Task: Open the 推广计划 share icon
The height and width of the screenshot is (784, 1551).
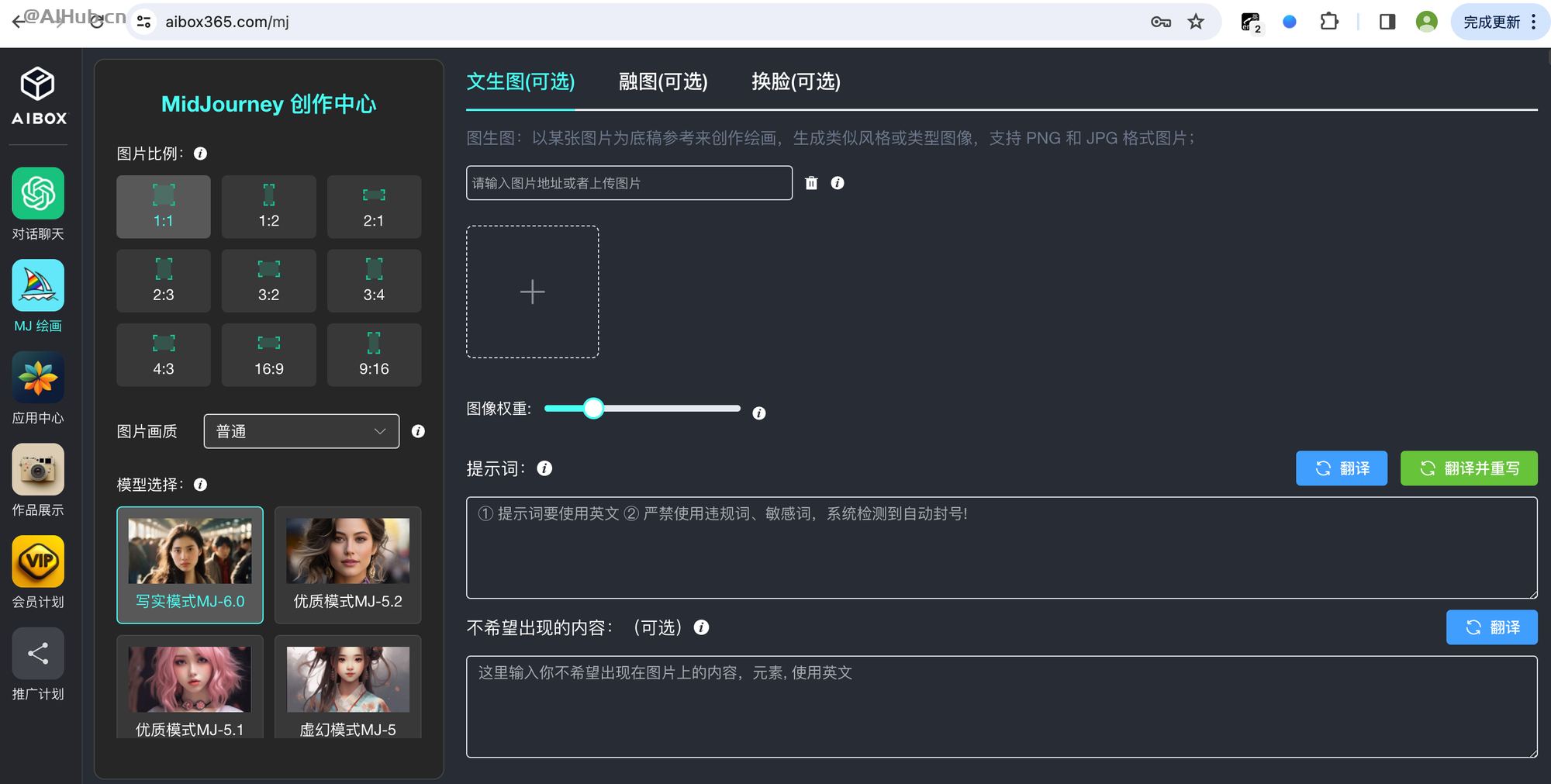Action: click(x=38, y=654)
